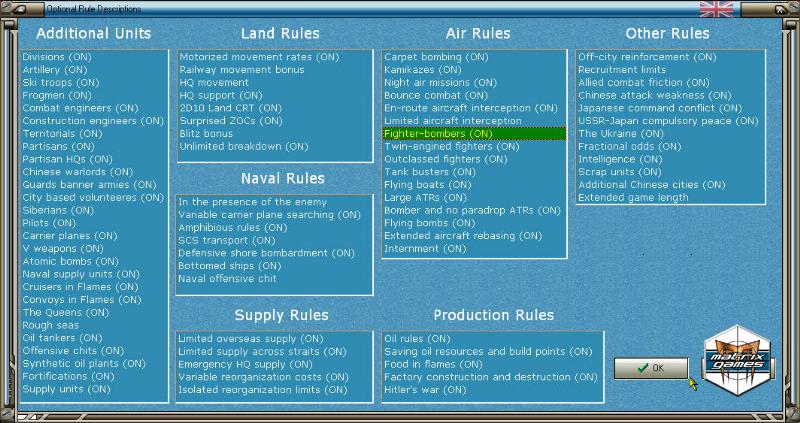
Task: Click Blitz bonus land rule
Action: [206, 133]
